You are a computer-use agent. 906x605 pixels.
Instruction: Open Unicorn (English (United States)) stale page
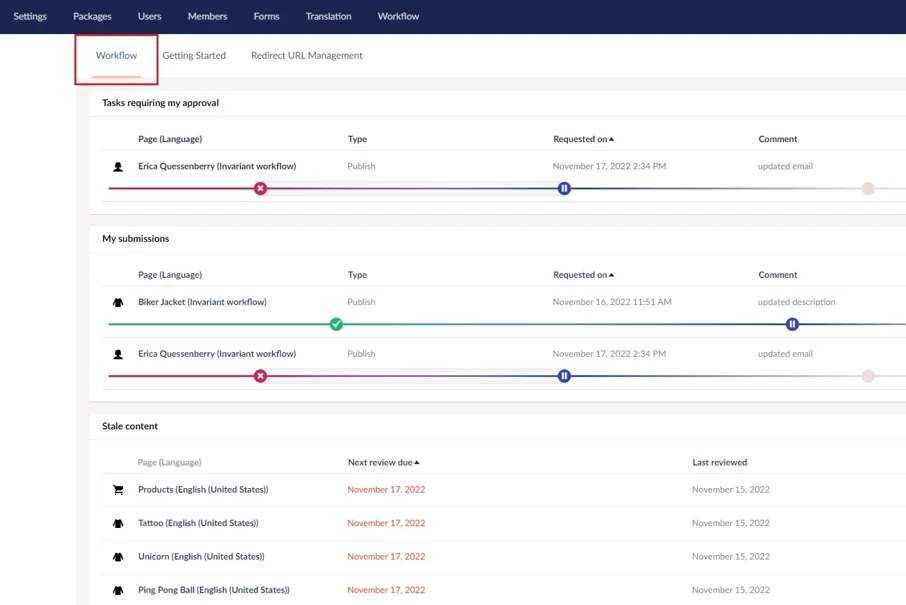coord(201,556)
